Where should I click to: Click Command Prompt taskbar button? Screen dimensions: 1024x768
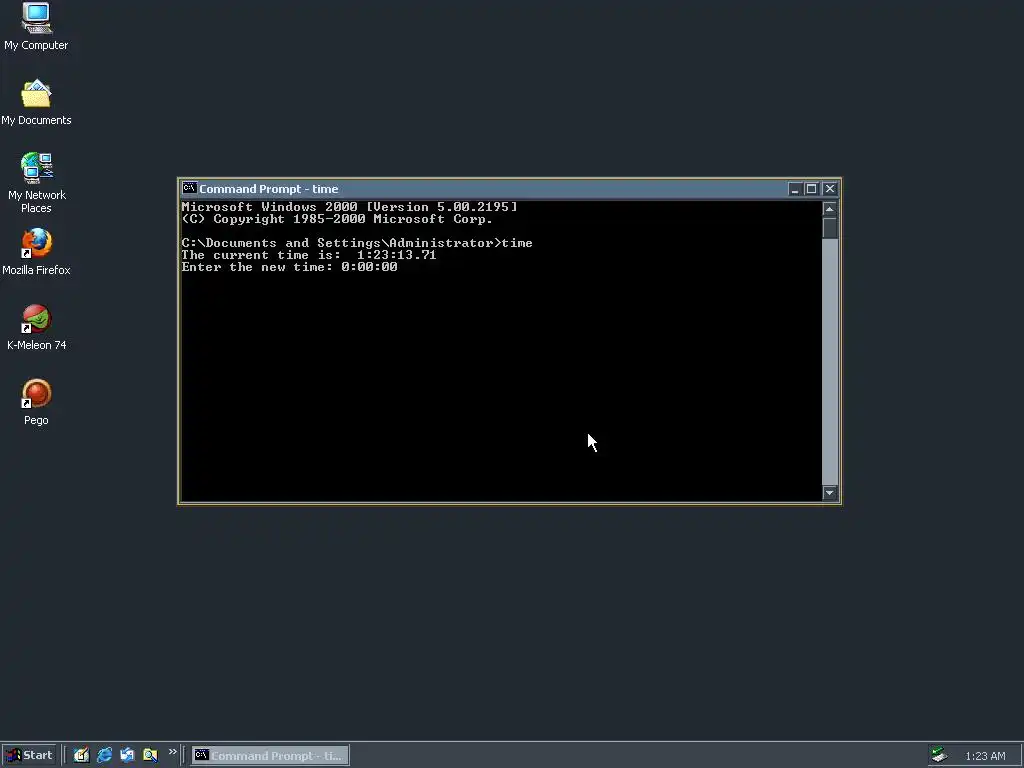pyautogui.click(x=270, y=756)
